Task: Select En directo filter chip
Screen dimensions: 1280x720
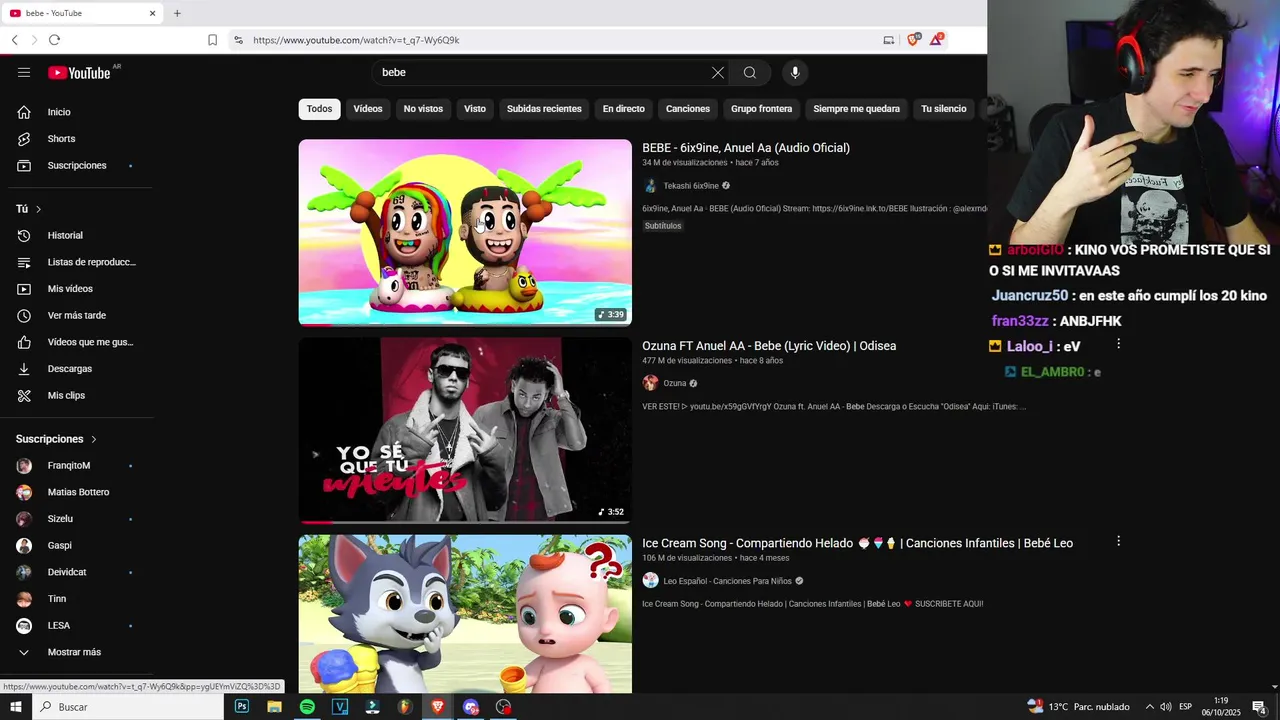Action: pos(624,109)
